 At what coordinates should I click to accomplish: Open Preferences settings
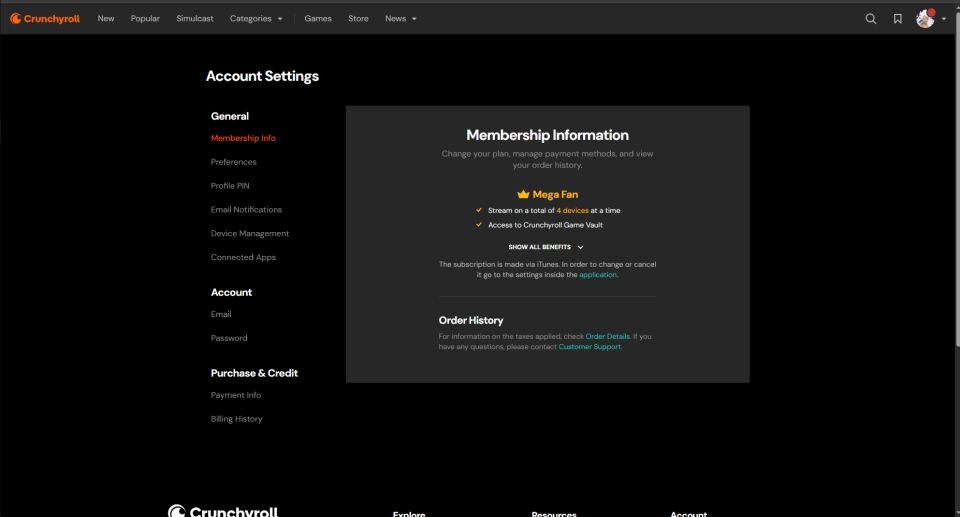(x=233, y=162)
